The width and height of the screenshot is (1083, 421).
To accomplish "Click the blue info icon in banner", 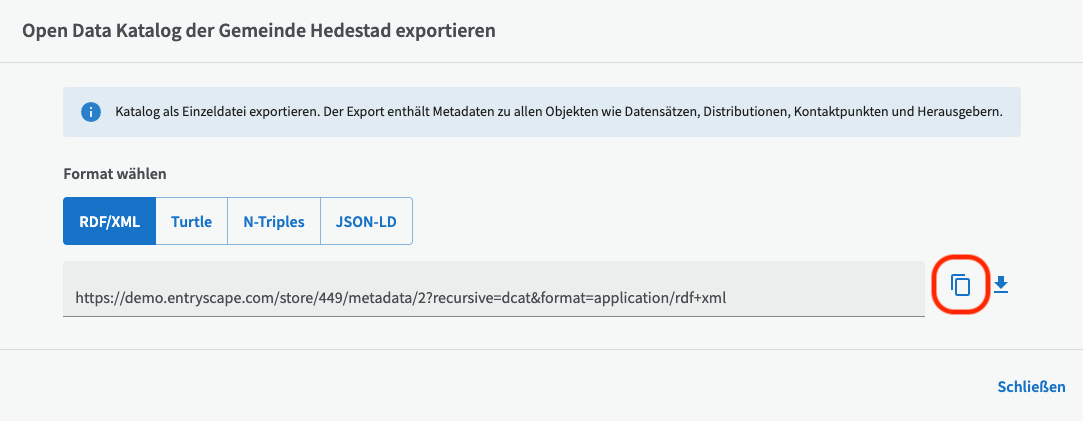I will pos(91,111).
